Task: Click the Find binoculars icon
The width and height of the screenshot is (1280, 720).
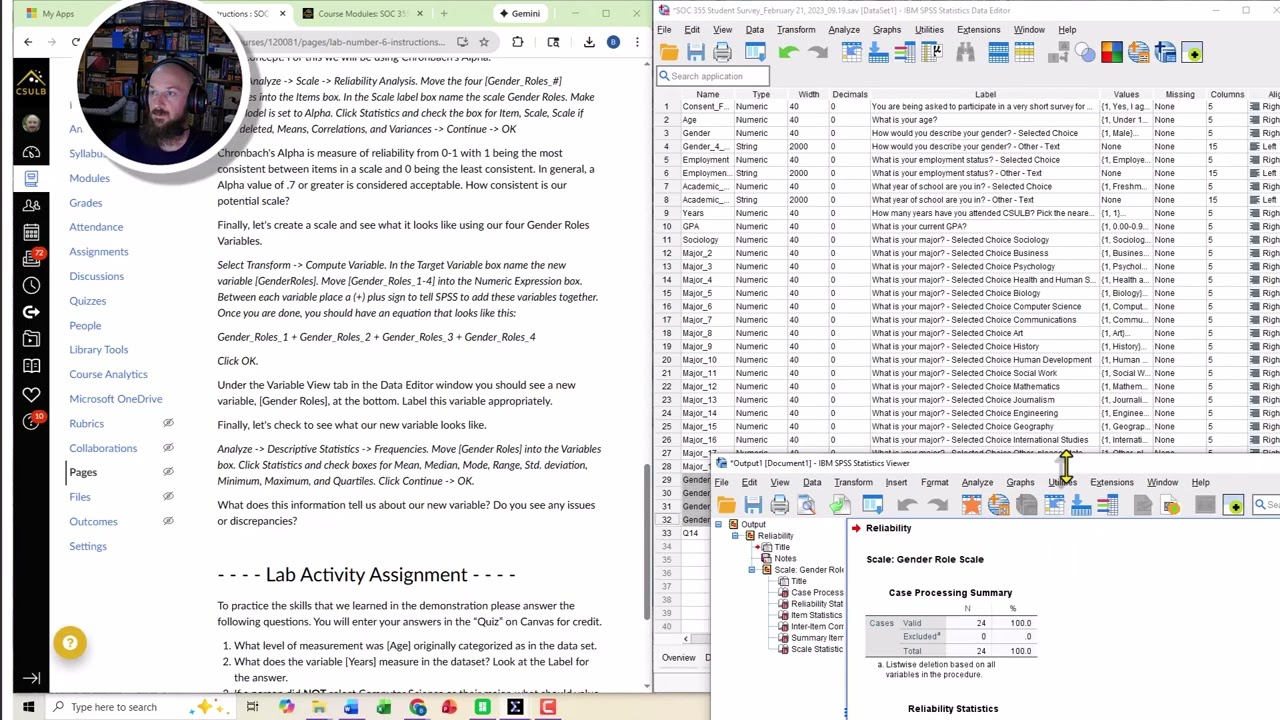Action: 965,53
